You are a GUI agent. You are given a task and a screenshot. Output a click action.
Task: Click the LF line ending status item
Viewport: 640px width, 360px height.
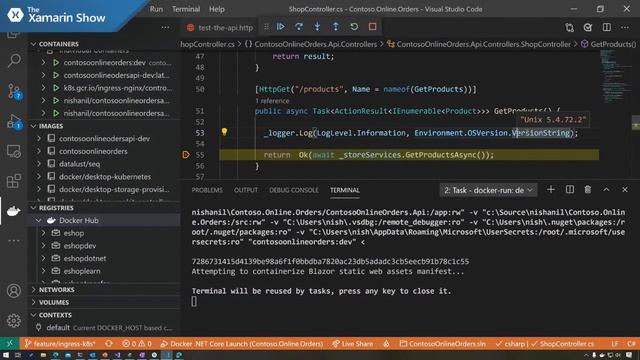tap(615, 343)
